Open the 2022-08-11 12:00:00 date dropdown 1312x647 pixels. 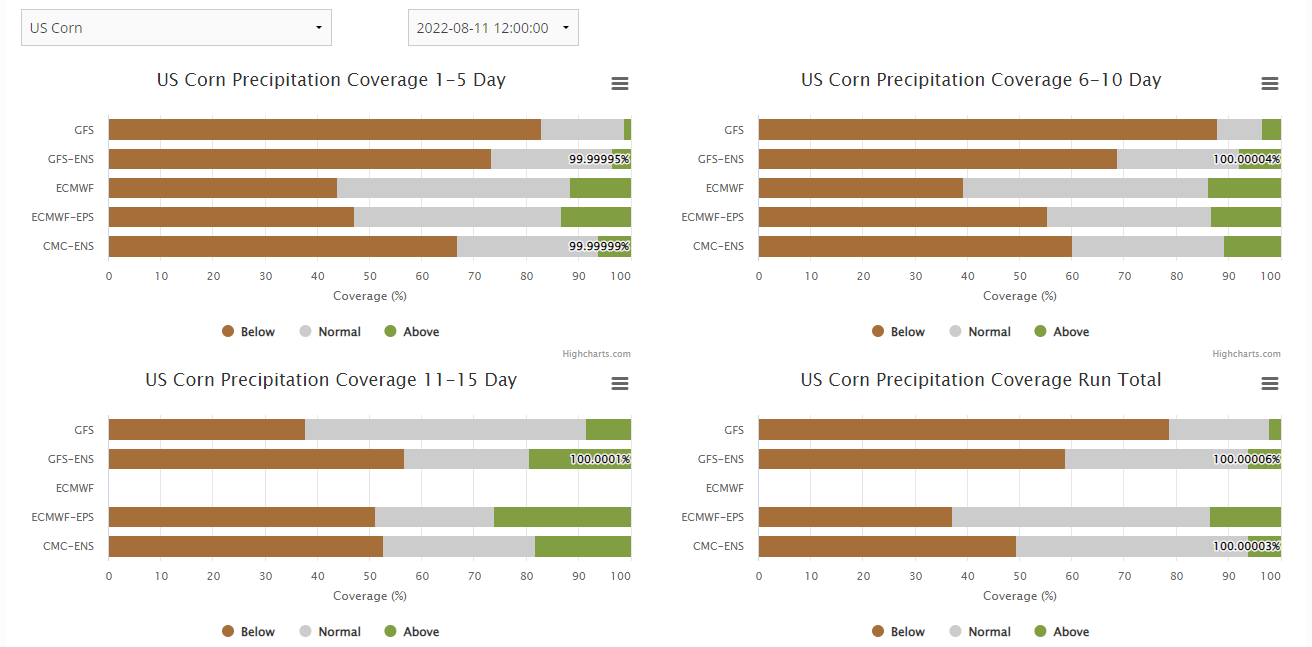[493, 28]
